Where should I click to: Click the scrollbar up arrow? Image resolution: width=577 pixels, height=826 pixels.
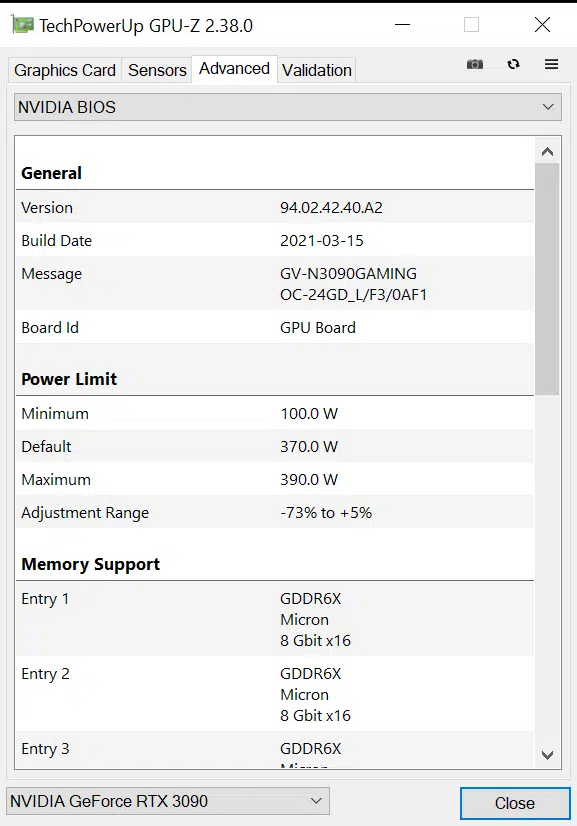(547, 152)
